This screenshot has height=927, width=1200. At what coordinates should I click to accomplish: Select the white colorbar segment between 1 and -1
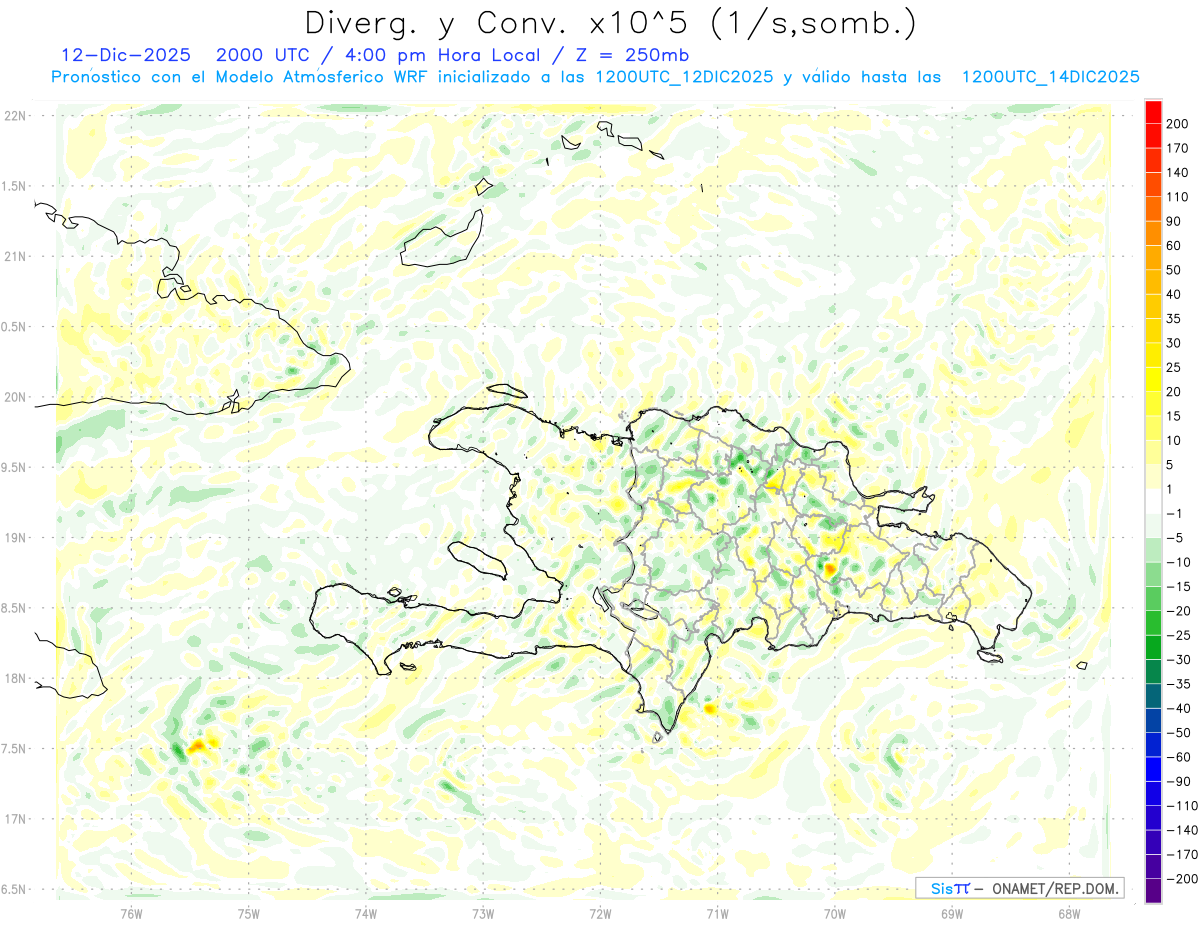pyautogui.click(x=1153, y=502)
